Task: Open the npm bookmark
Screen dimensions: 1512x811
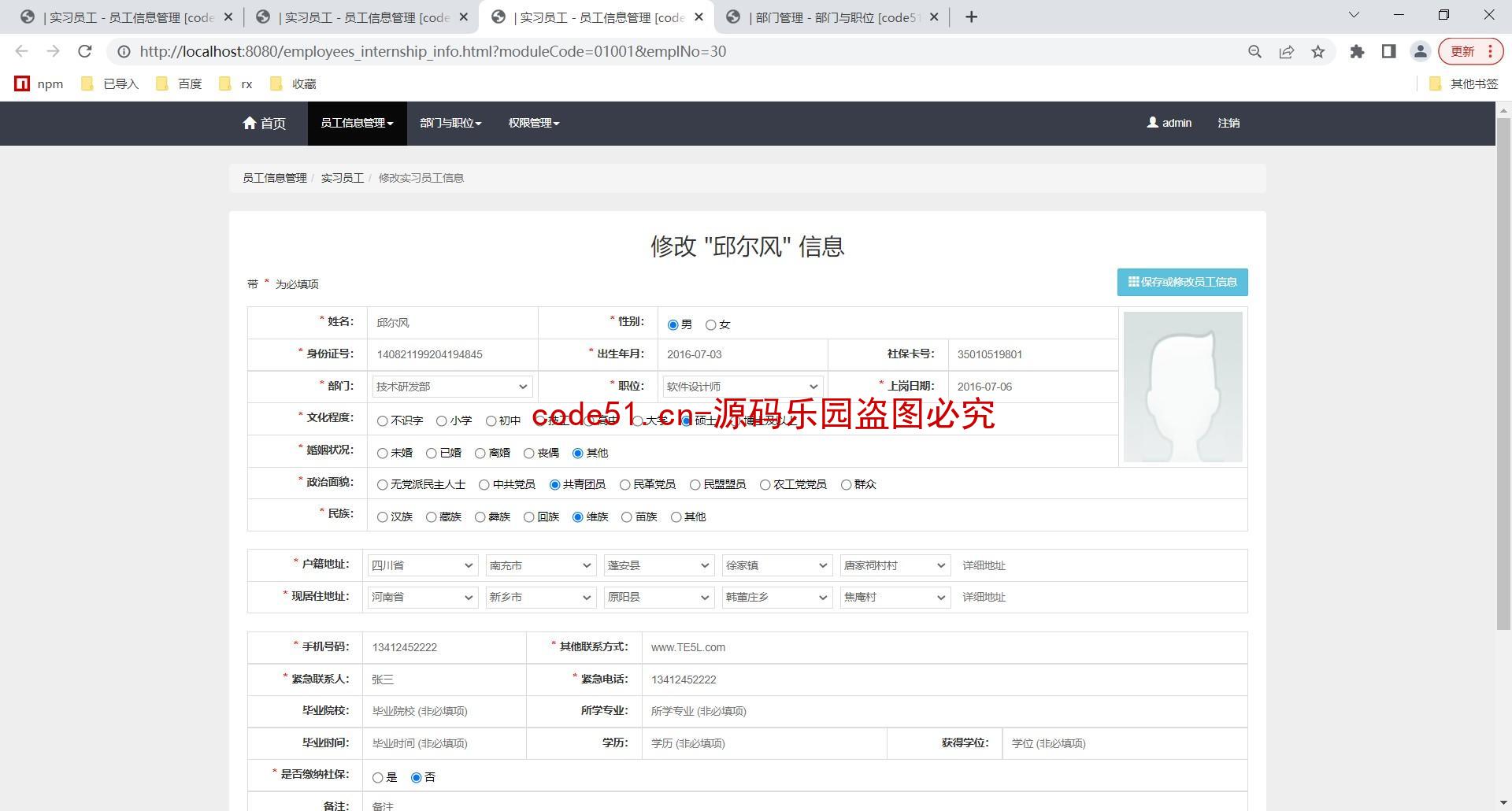Action: click(39, 83)
